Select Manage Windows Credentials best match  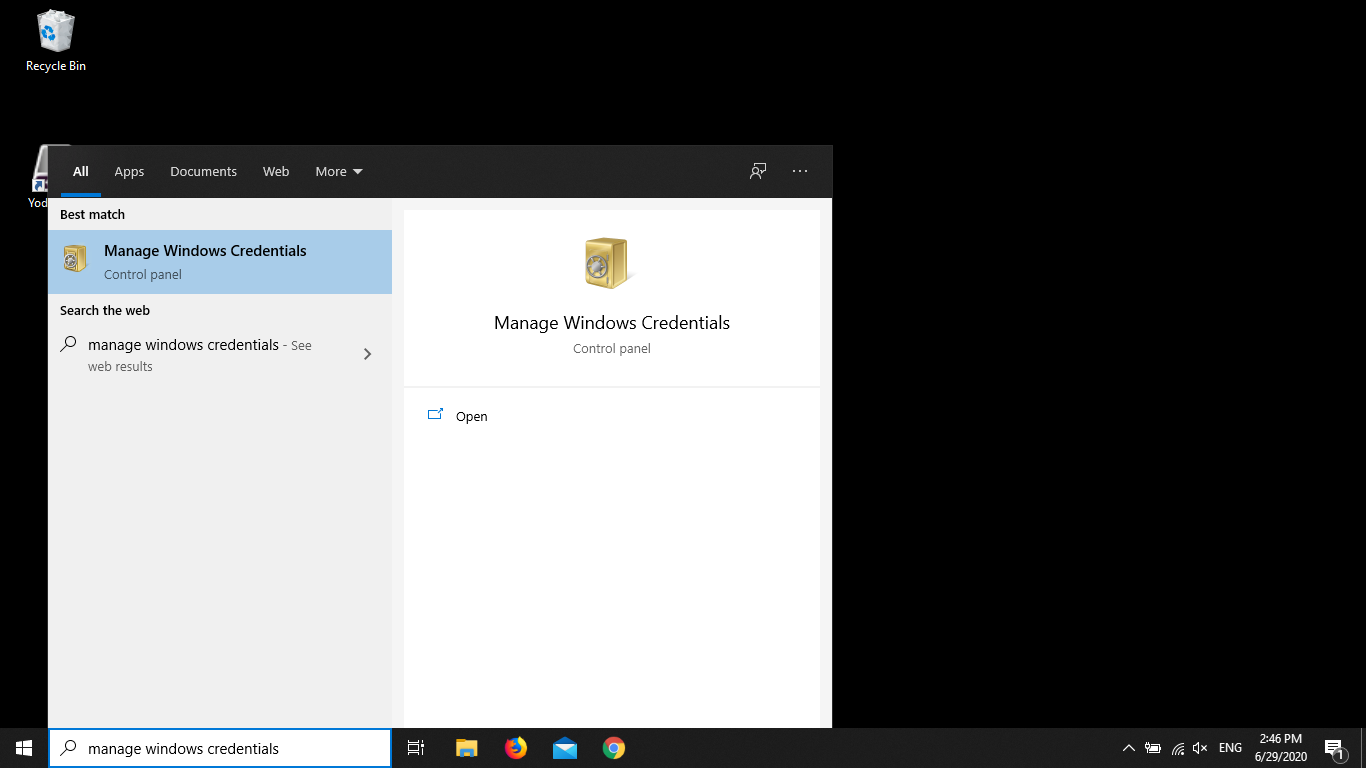point(220,262)
